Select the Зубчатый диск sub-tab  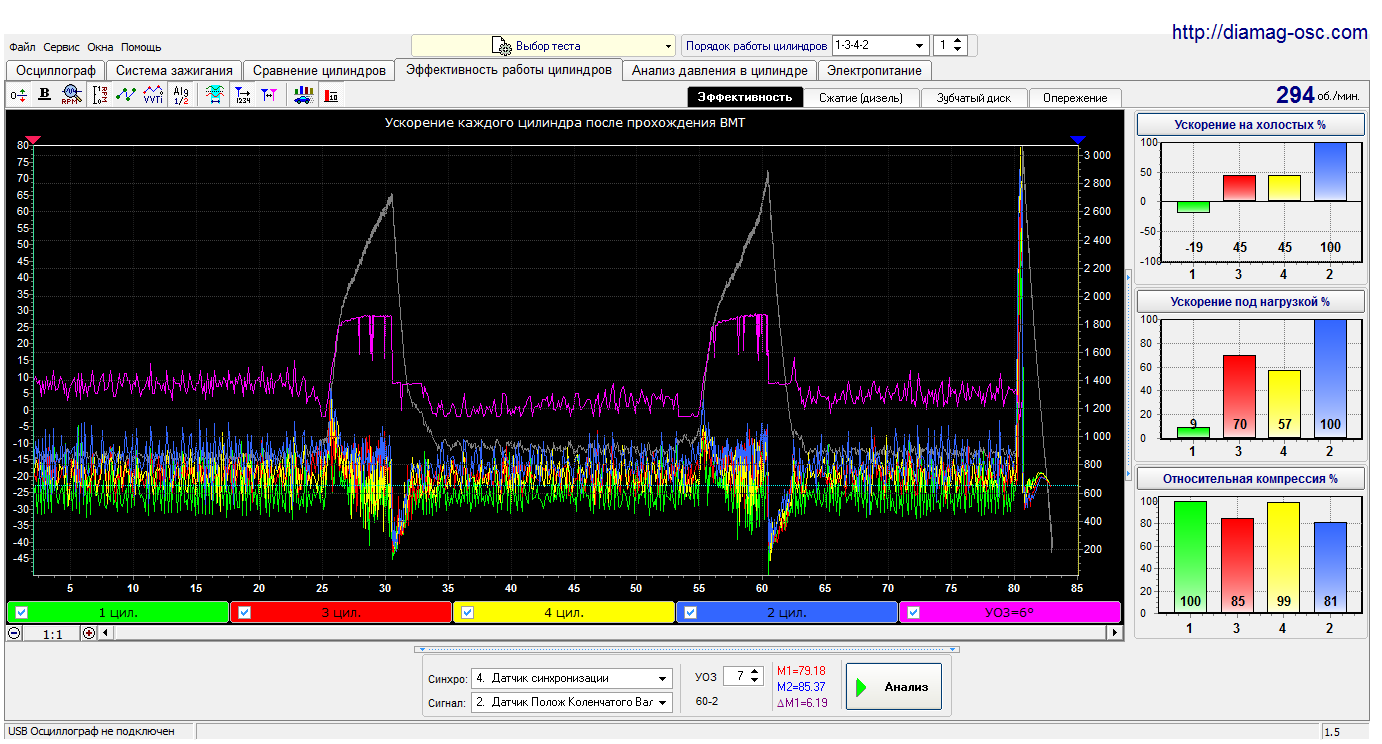(974, 98)
